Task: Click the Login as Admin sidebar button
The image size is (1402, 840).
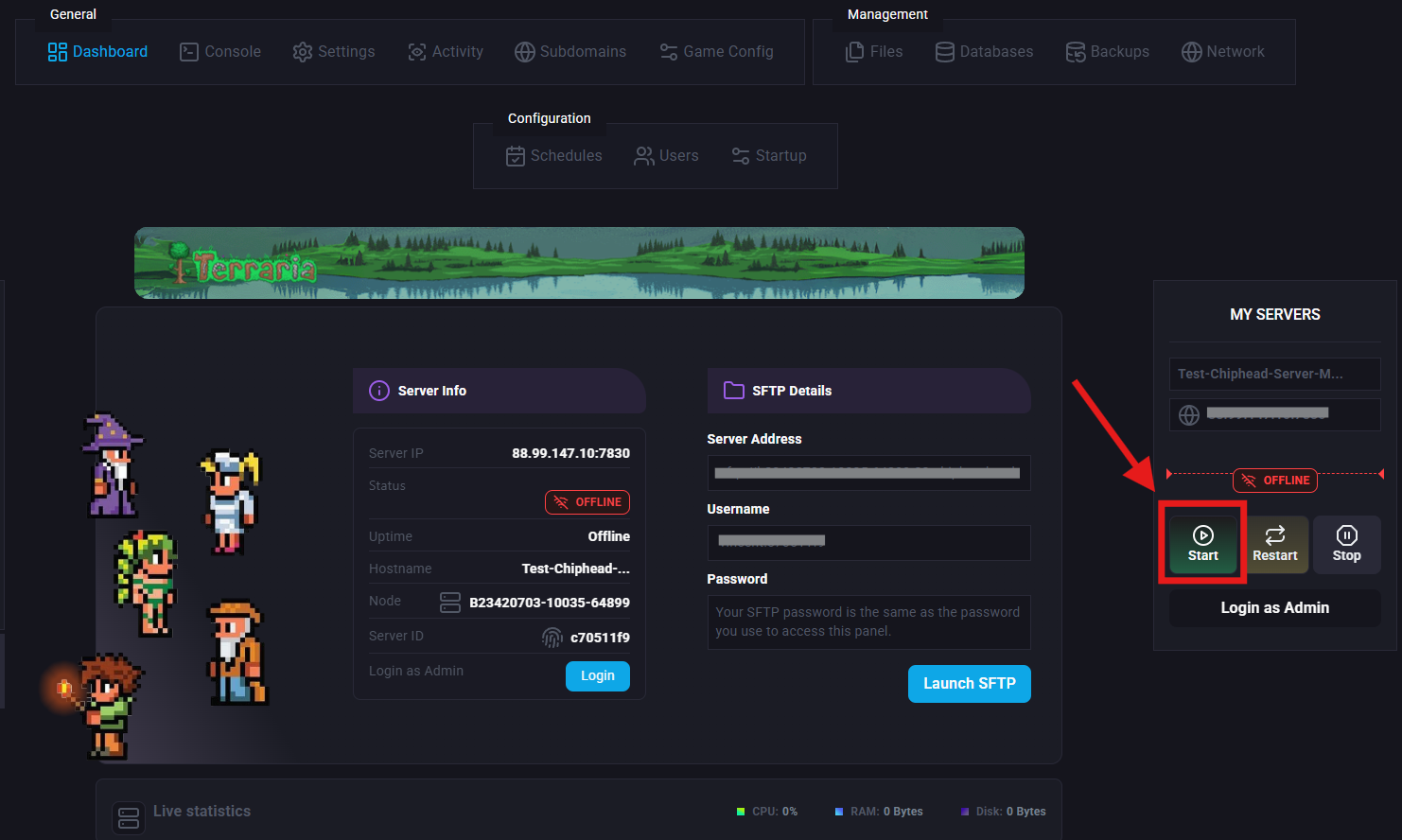Action: pos(1274,608)
